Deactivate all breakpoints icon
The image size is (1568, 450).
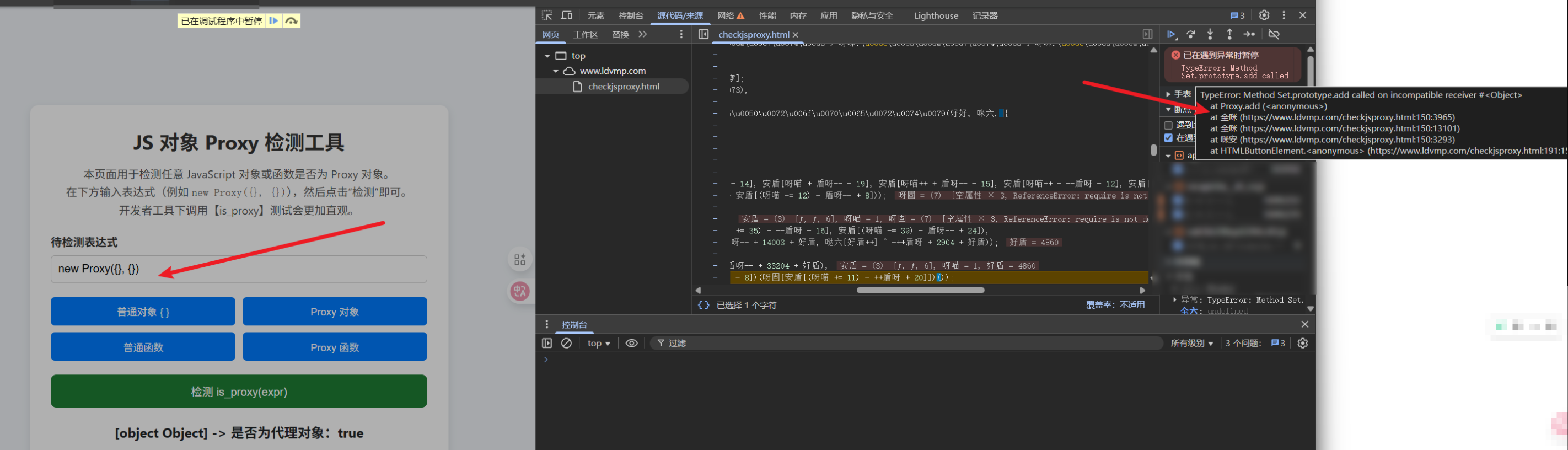tap(1274, 34)
